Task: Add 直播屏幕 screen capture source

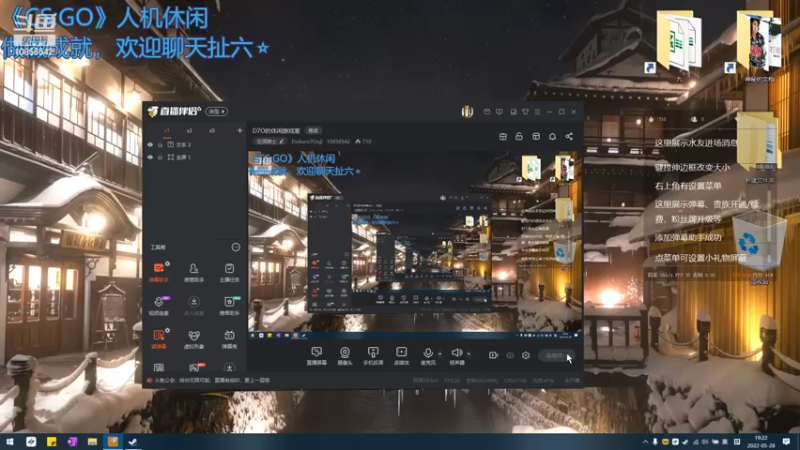Action: 316,356
